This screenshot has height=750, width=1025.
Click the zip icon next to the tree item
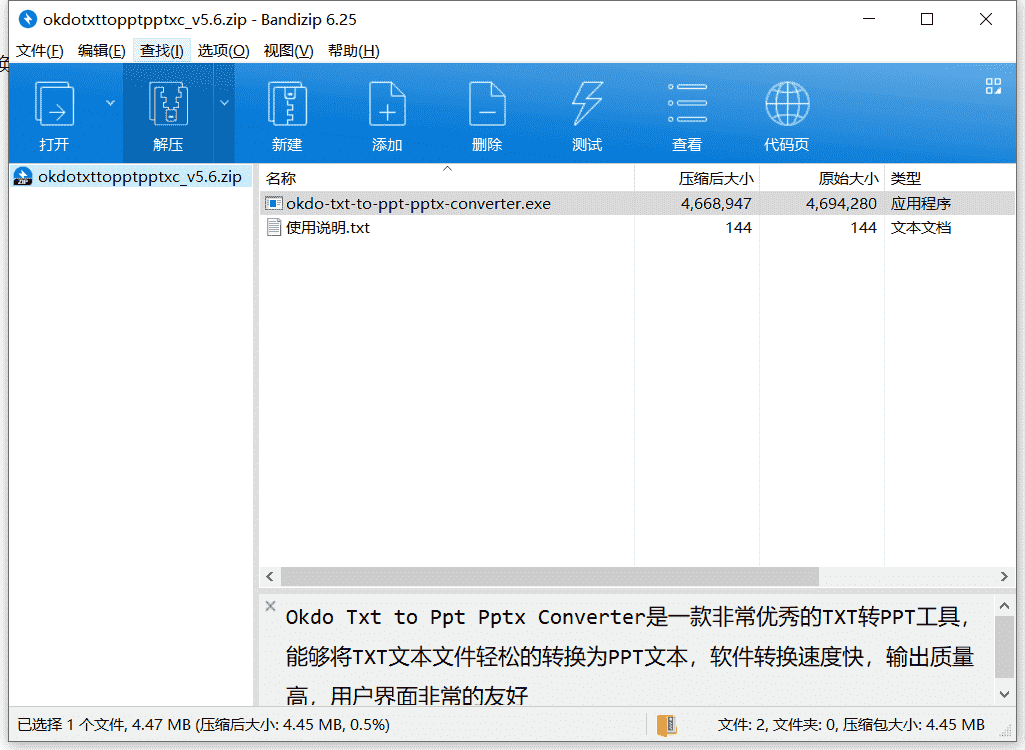point(23,177)
